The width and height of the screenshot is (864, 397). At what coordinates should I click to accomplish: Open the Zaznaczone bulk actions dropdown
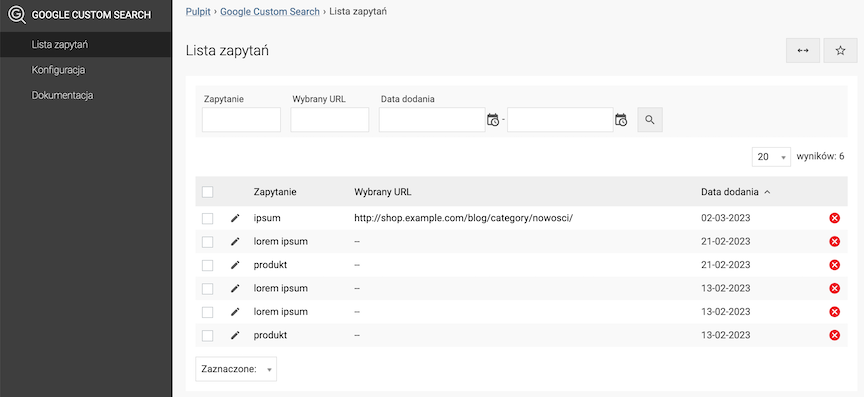[x=236, y=369]
